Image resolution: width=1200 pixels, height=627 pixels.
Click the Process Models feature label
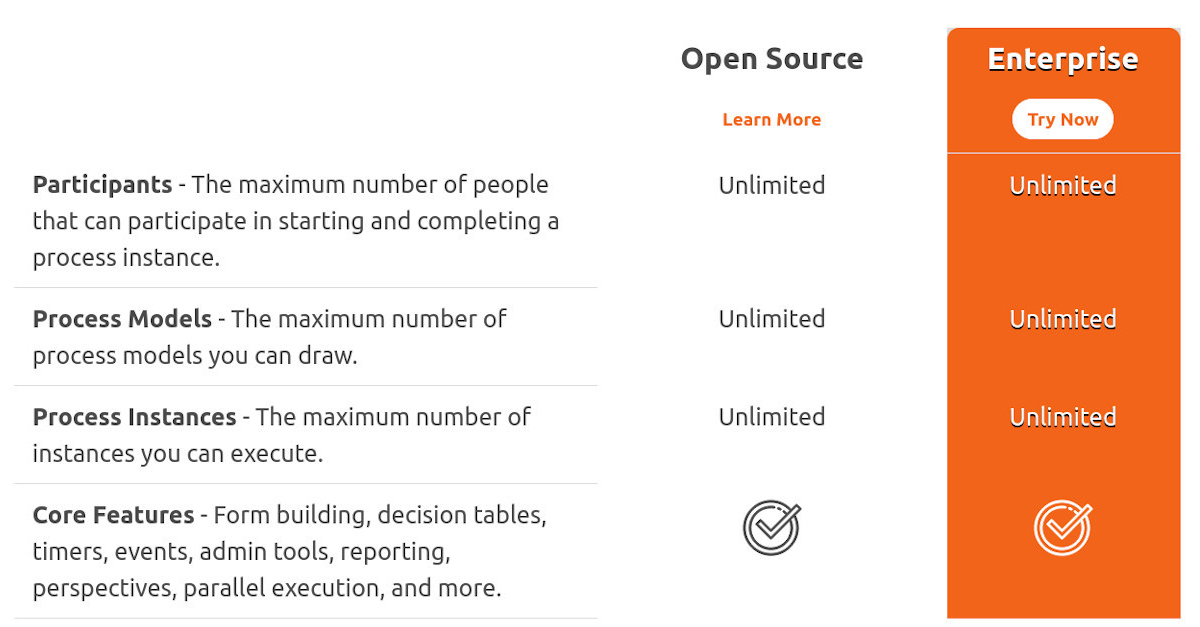click(x=122, y=319)
